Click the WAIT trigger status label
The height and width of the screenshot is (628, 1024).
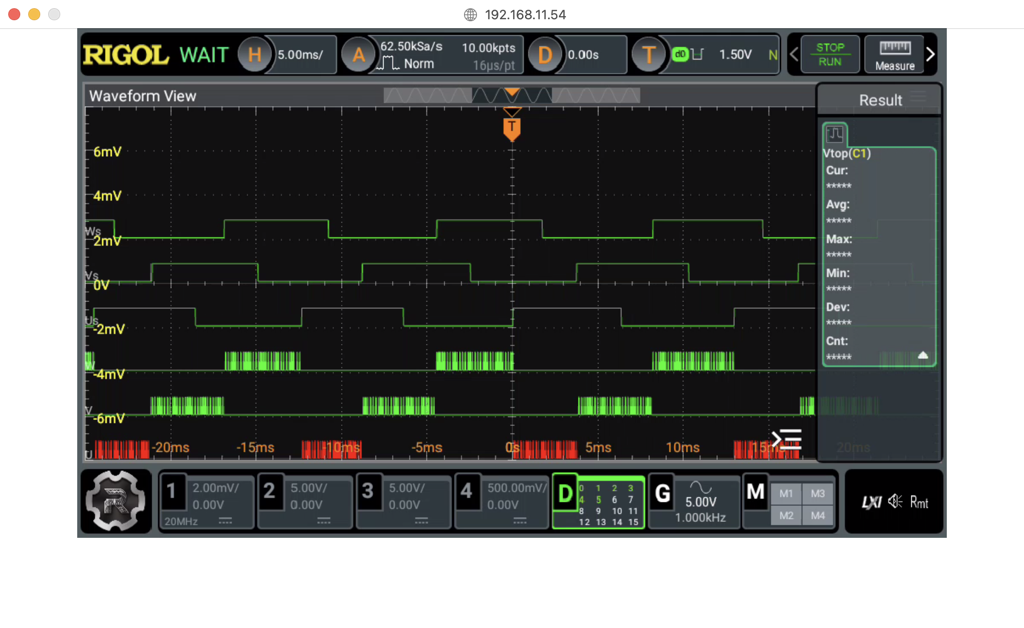(204, 55)
